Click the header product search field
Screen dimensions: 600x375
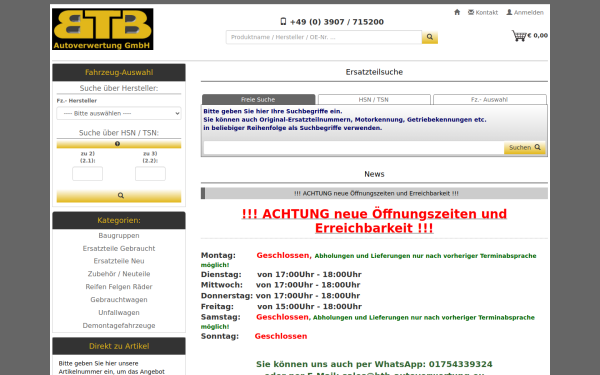point(324,37)
